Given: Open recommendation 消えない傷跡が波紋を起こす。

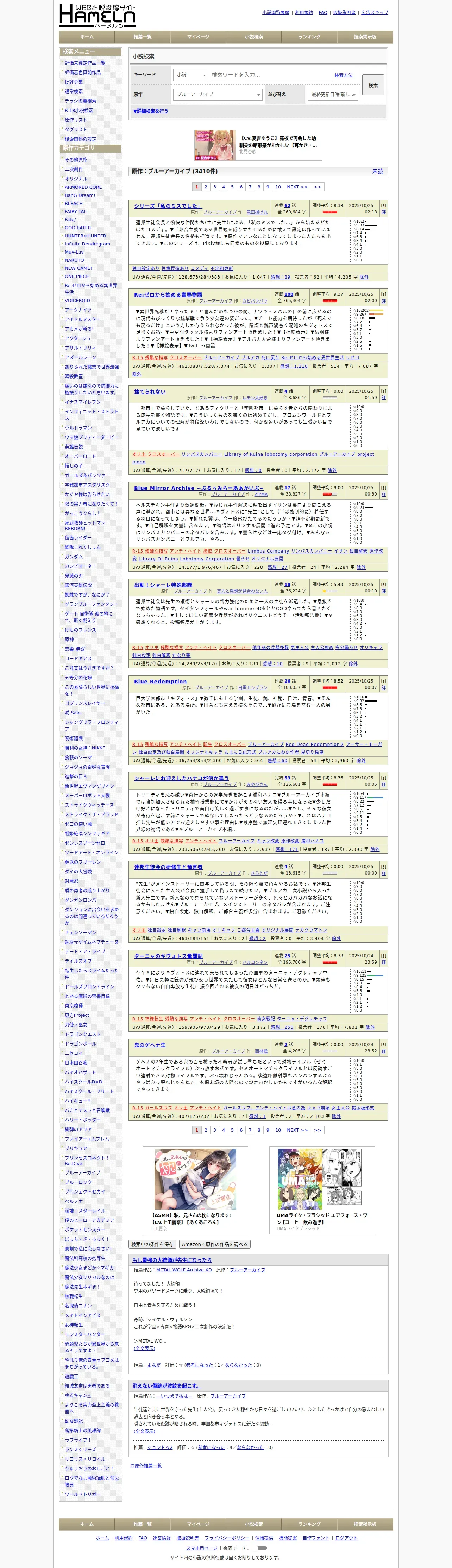Looking at the screenshot, I should [x=166, y=1386].
